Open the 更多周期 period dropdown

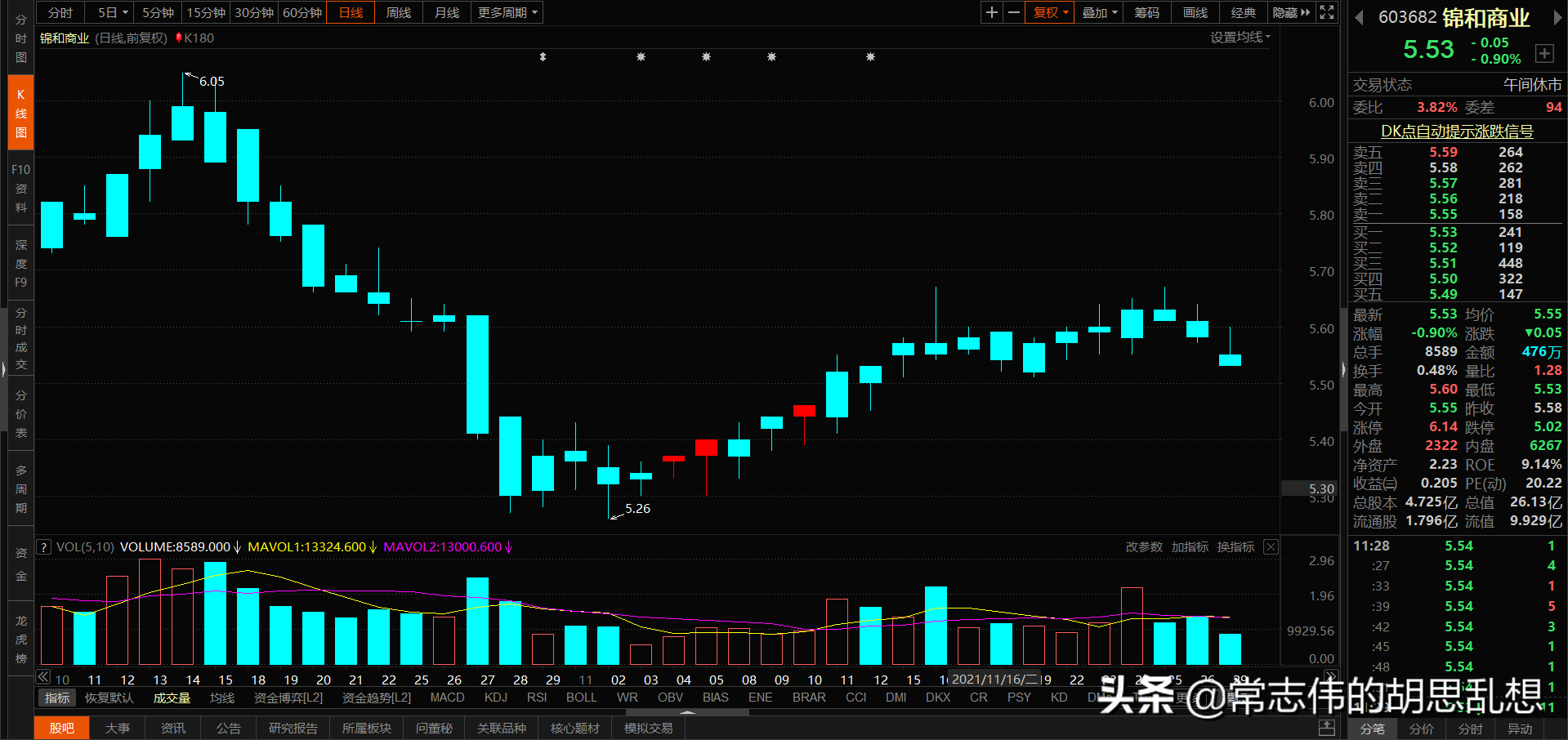pos(506,12)
